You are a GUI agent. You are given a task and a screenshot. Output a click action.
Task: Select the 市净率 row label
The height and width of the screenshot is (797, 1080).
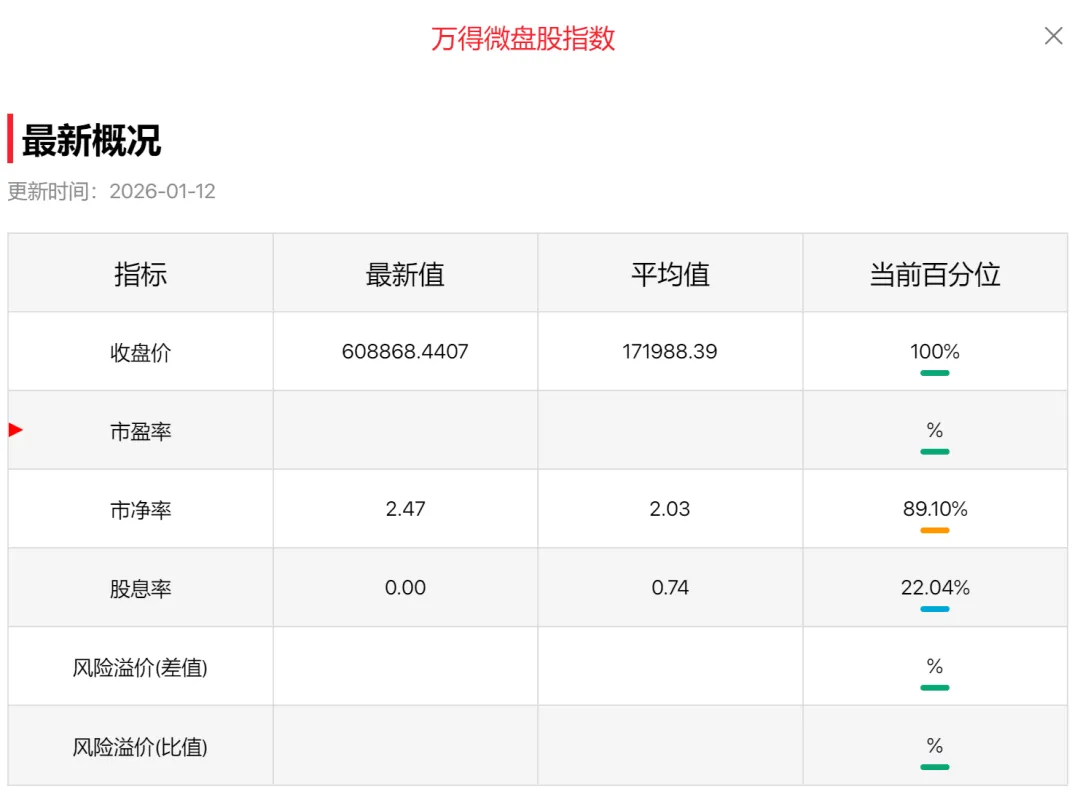pos(141,510)
